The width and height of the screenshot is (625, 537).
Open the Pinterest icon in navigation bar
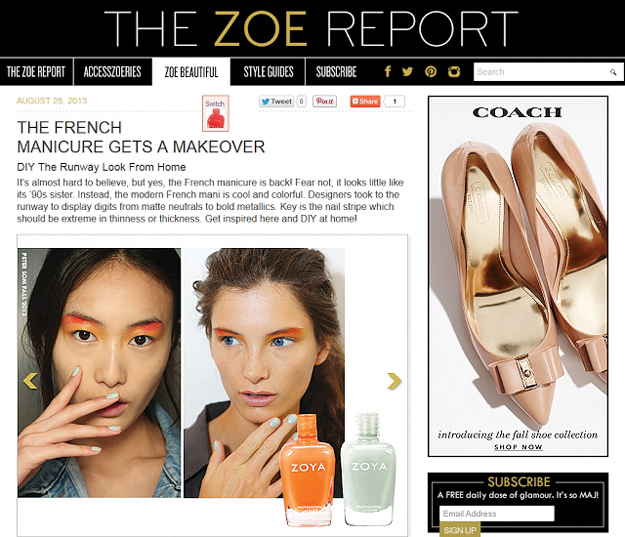(430, 72)
